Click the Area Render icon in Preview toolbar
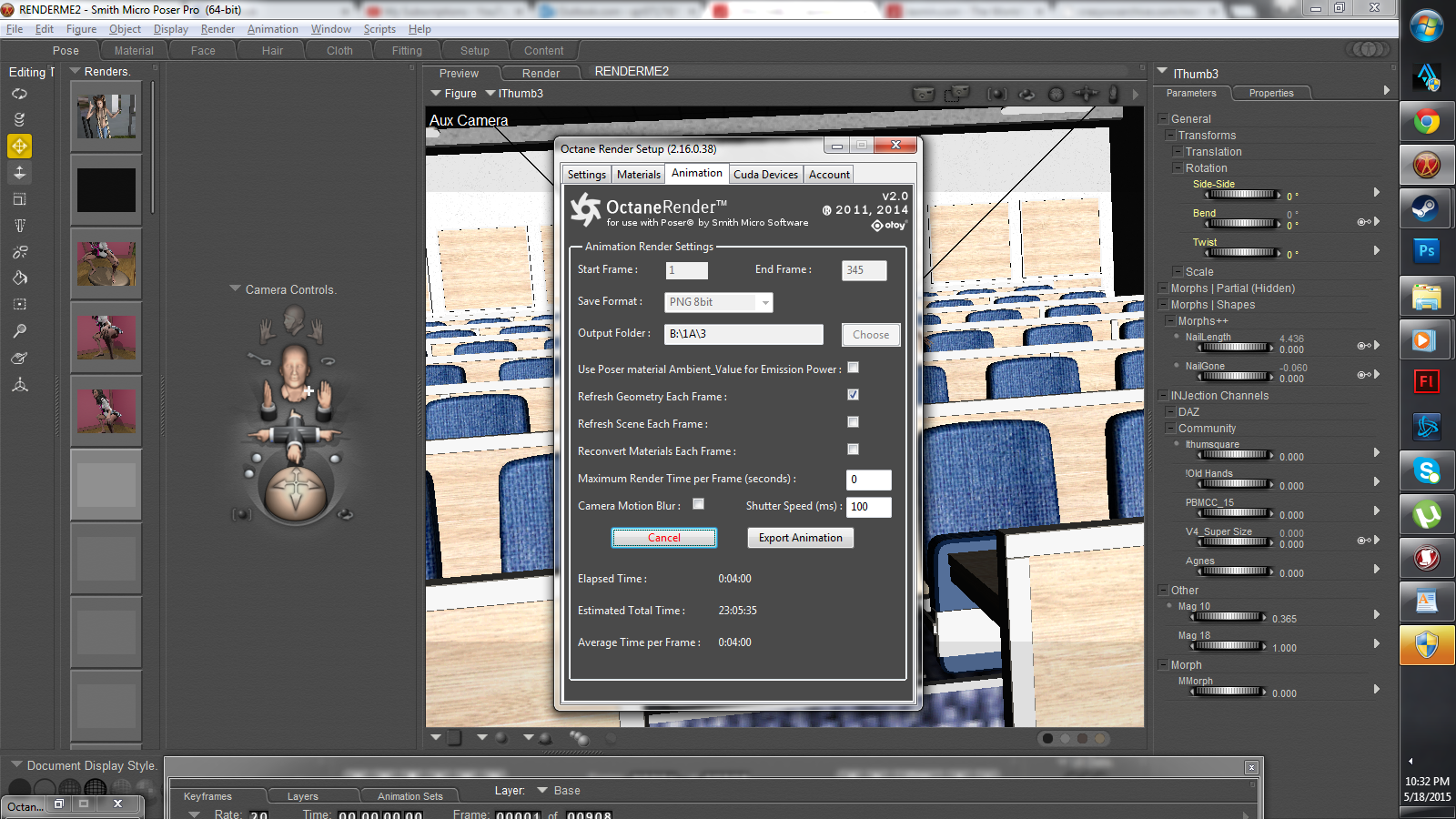1456x819 pixels. [x=956, y=94]
